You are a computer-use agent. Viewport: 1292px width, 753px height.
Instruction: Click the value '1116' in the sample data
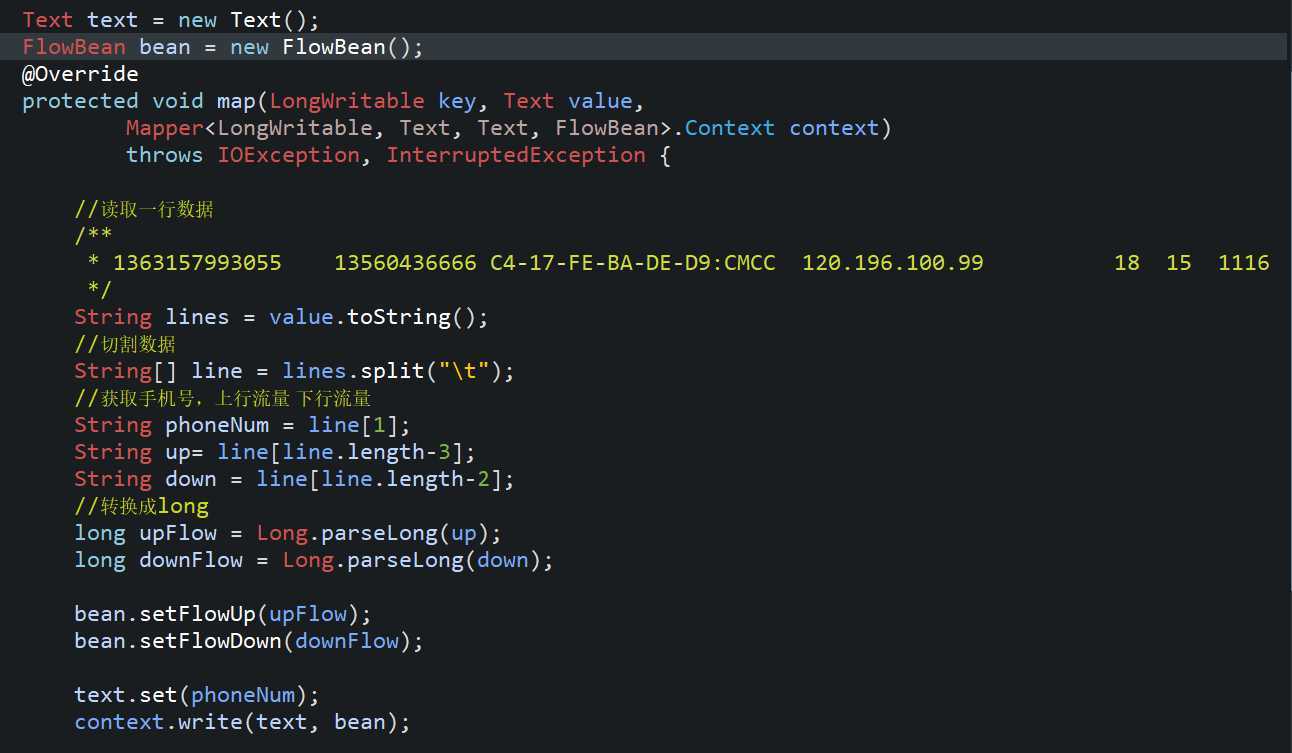tap(1244, 263)
